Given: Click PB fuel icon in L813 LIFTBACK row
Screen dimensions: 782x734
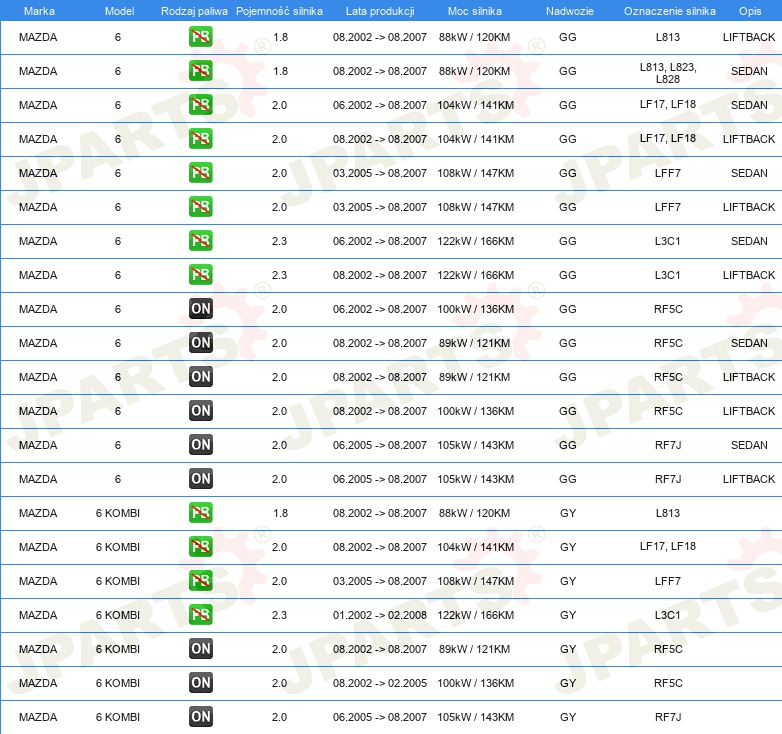Looking at the screenshot, I should tap(200, 38).
